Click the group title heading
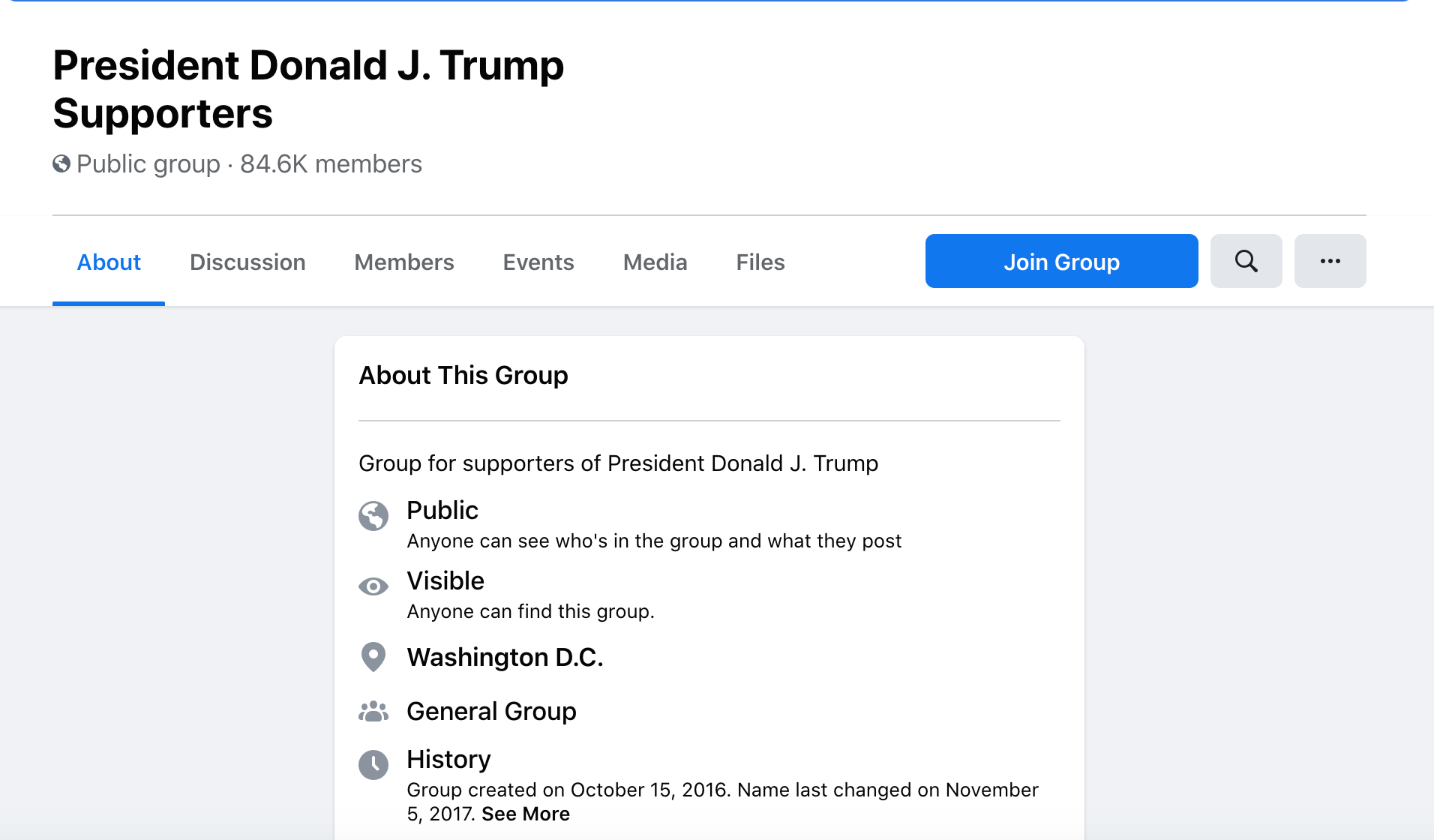The width and height of the screenshot is (1434, 840). click(x=308, y=89)
